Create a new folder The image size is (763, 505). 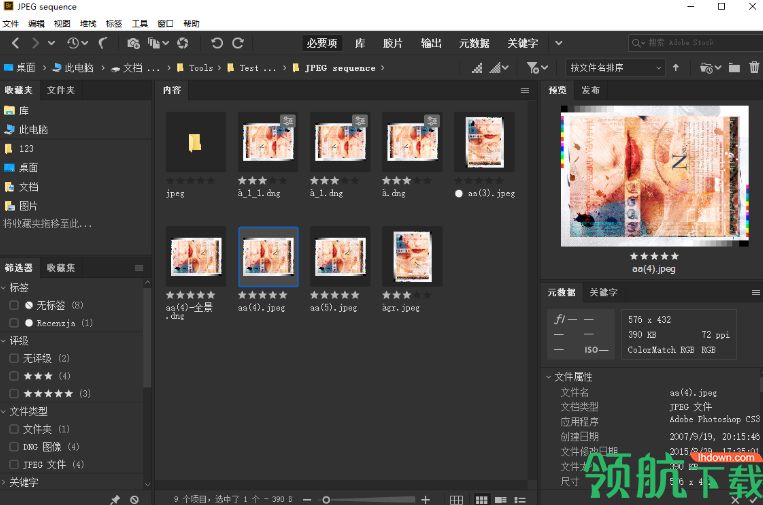(x=734, y=68)
